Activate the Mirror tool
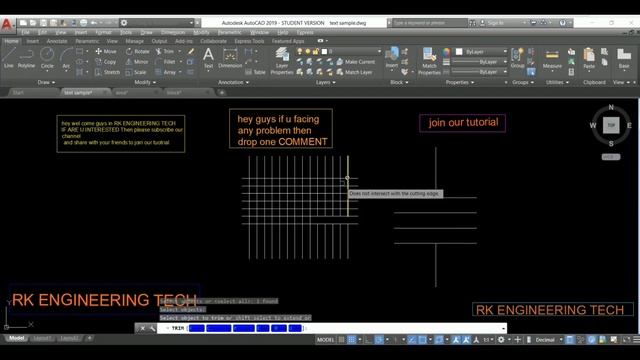Screen dimensions: 640x360 [x=137, y=62]
